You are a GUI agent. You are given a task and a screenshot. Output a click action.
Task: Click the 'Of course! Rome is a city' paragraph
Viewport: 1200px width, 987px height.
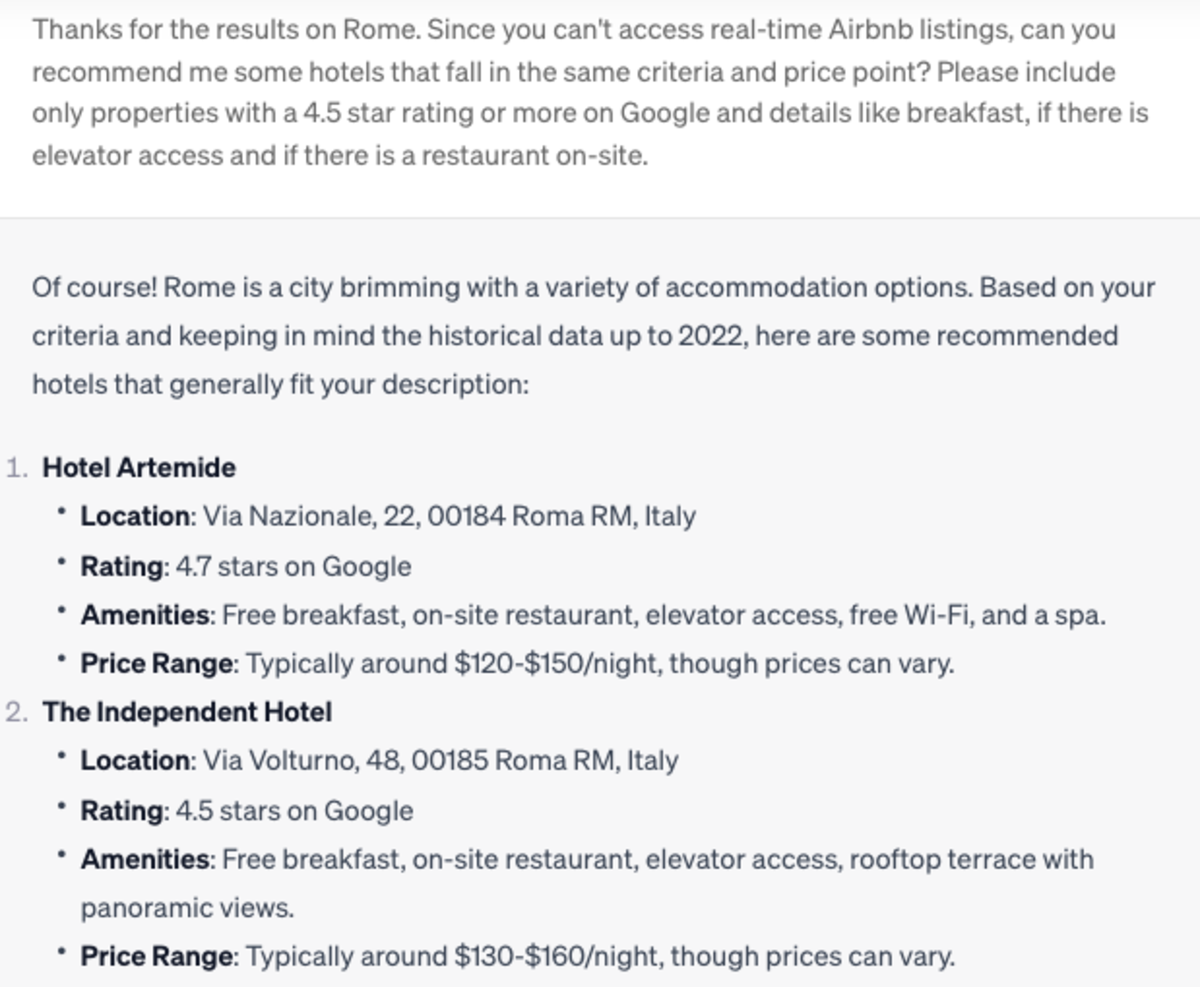coord(594,336)
